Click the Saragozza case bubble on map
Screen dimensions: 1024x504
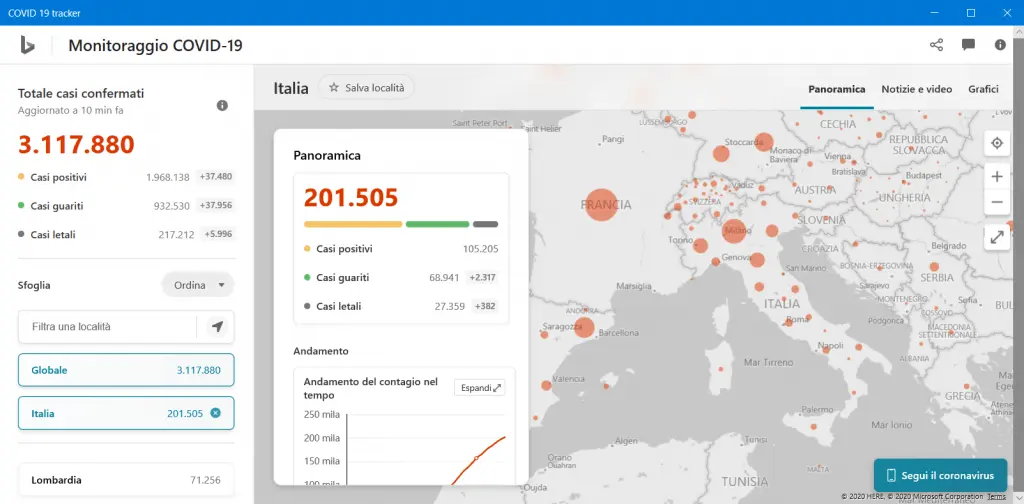pyautogui.click(x=584, y=327)
